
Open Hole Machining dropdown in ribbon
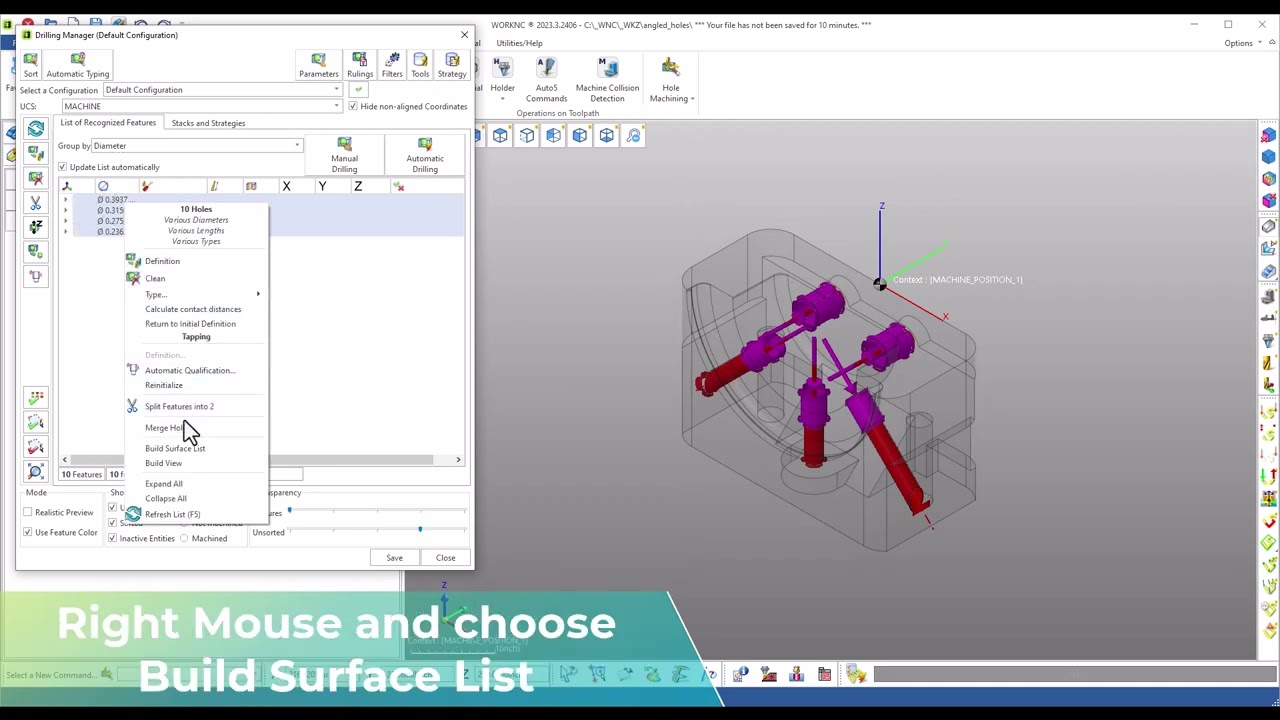coord(671,80)
